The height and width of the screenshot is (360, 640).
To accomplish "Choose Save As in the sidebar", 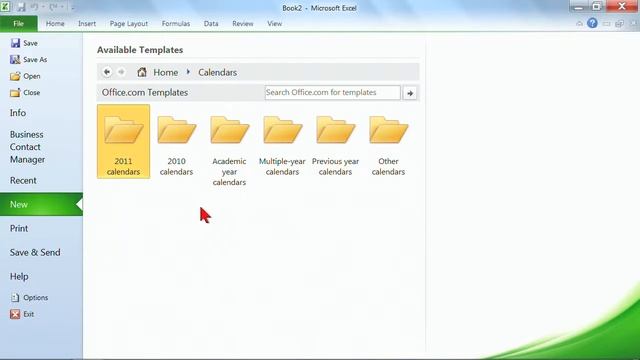I will coord(29,60).
